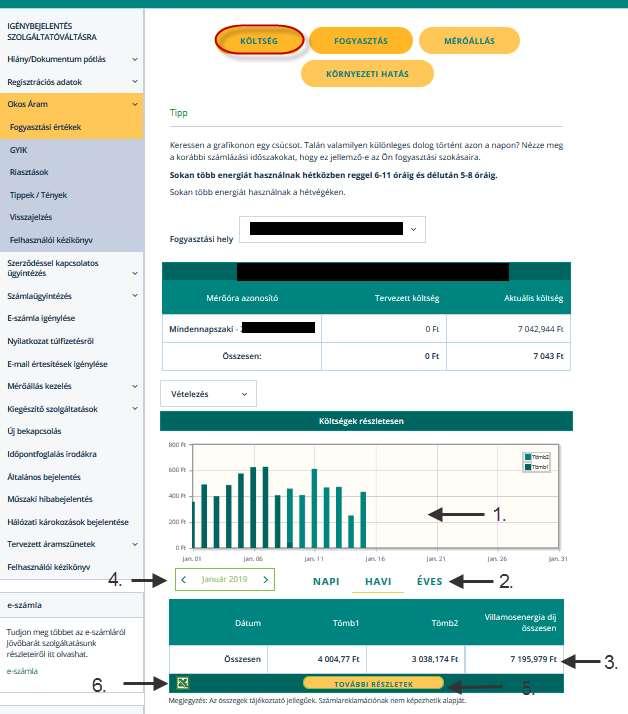Open Időpontfoglalás irodákra

click(52, 454)
